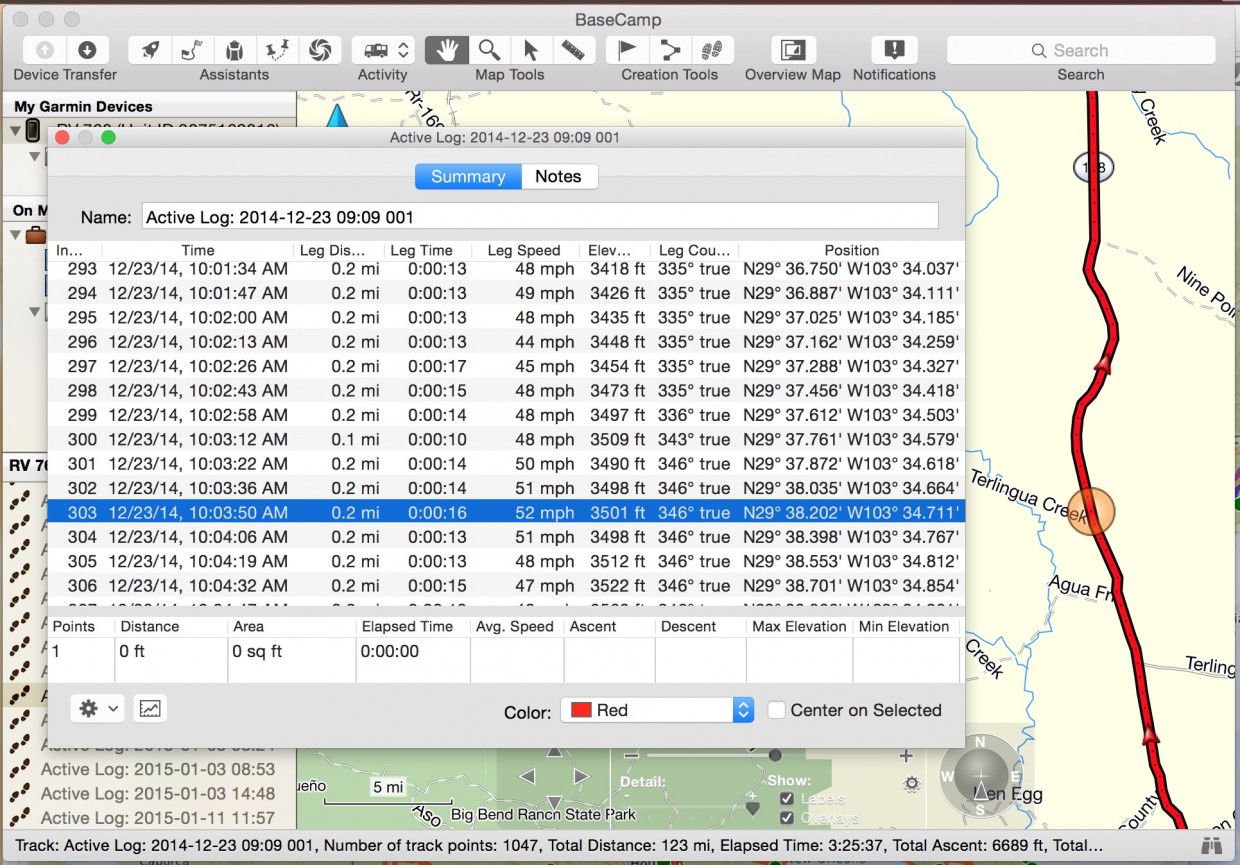Click the camera shutter assistant icon
1240x865 pixels.
coord(319,50)
